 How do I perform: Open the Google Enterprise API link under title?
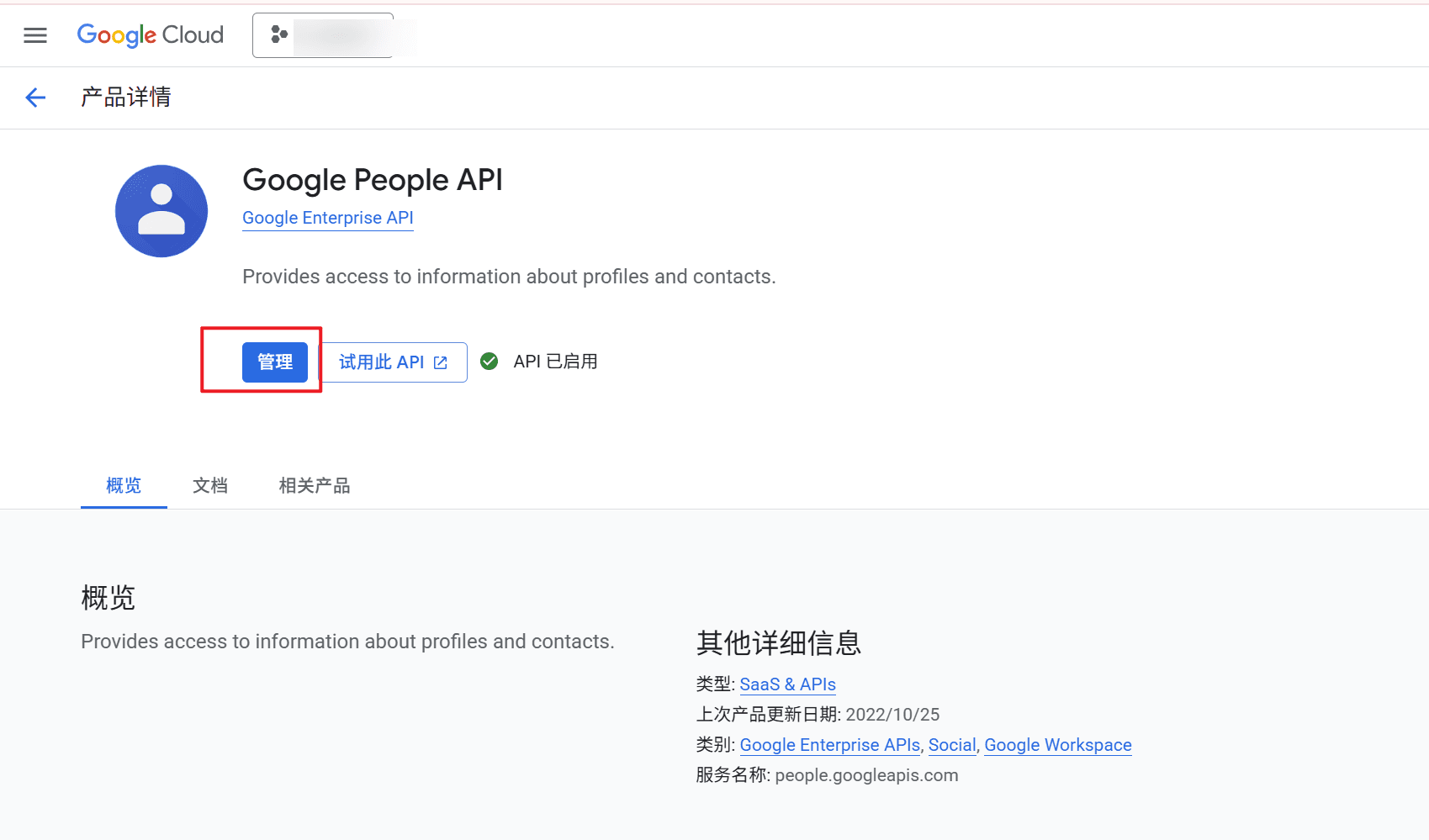327,218
